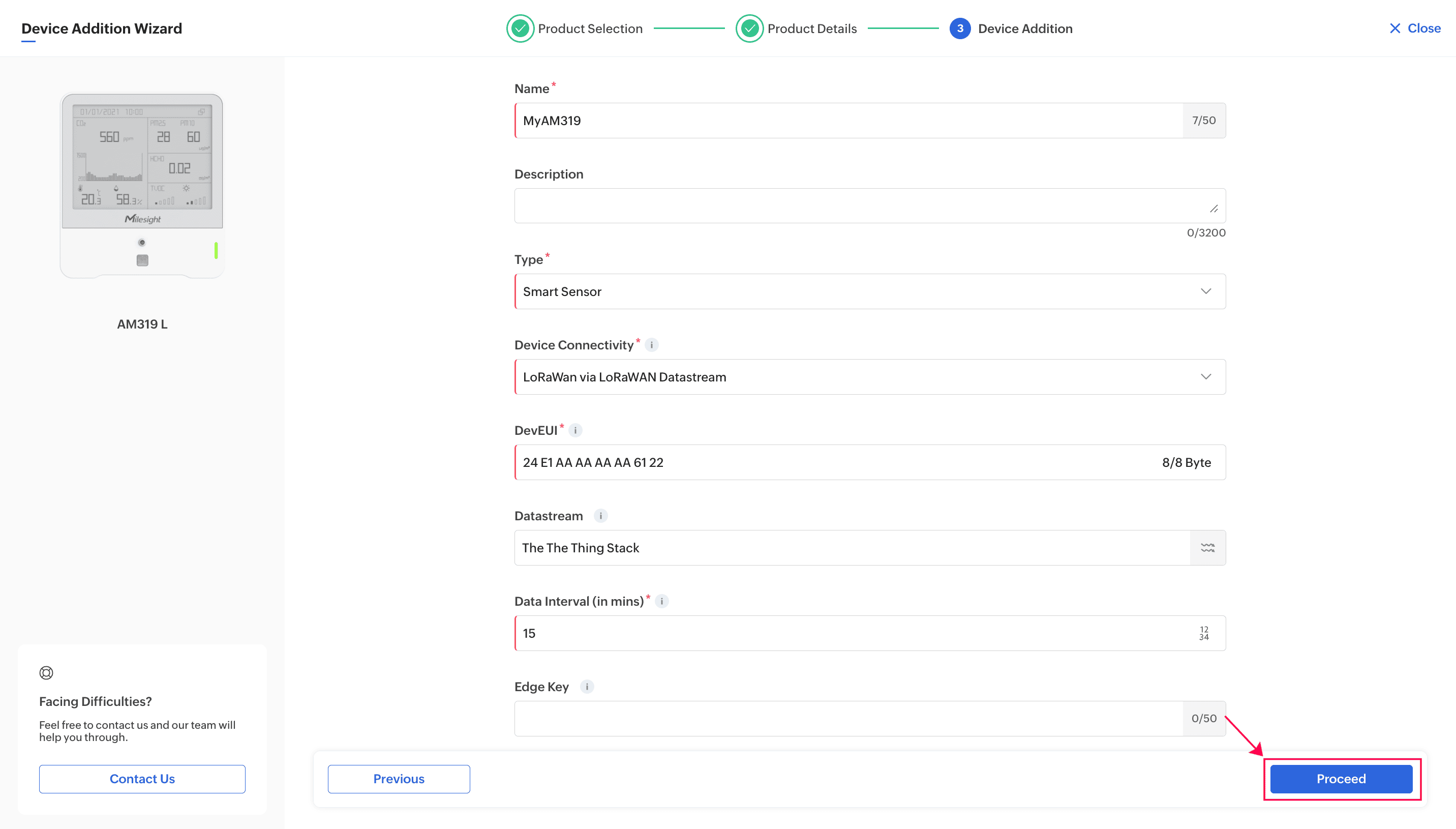Open the datastream picker icon in Datastream field
Screen dimensions: 1456x829
coord(1207,547)
